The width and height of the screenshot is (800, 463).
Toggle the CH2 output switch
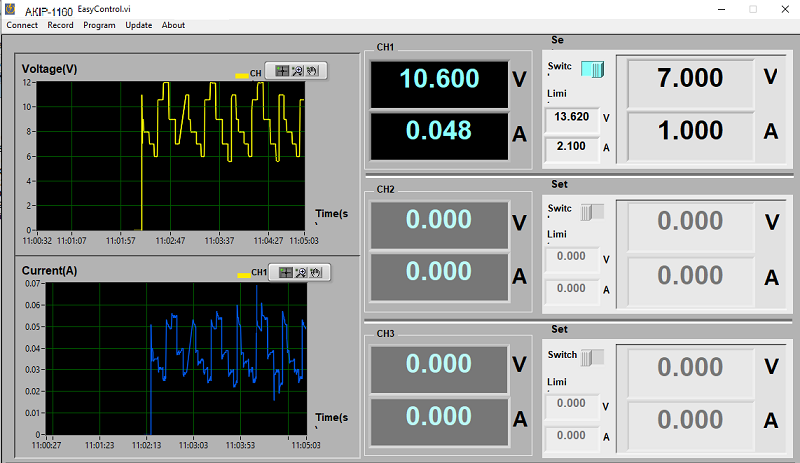(592, 211)
